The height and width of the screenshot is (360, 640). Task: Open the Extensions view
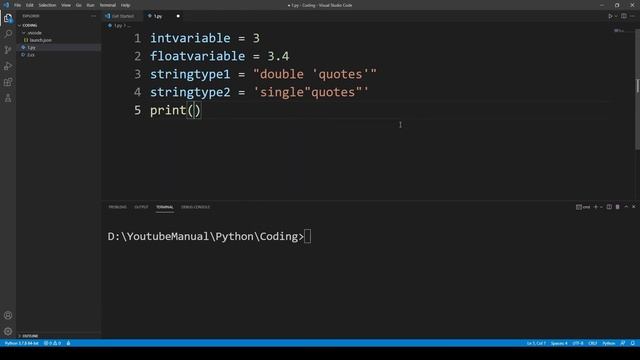8,82
